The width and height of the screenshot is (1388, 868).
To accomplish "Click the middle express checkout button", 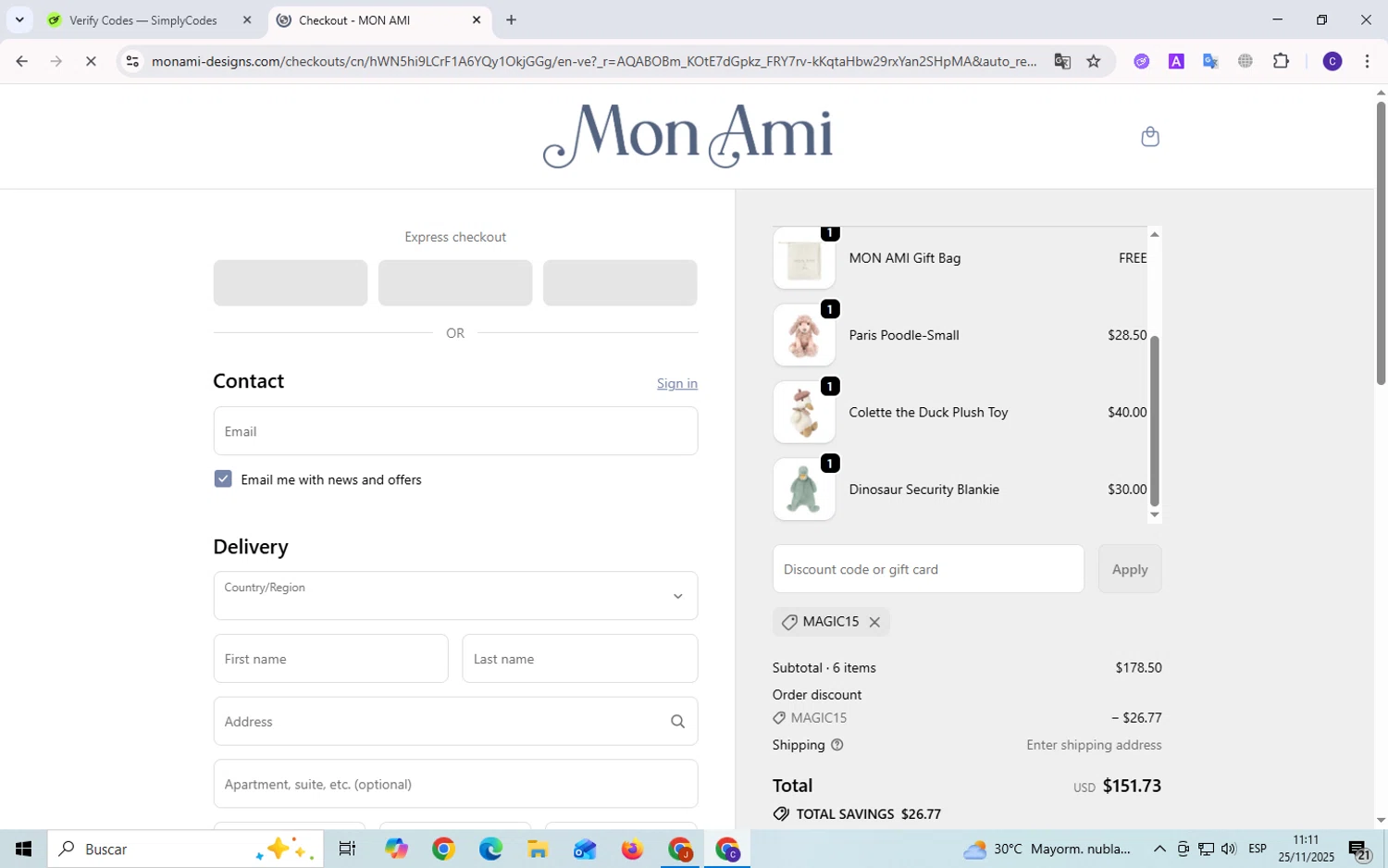I will pos(455,282).
